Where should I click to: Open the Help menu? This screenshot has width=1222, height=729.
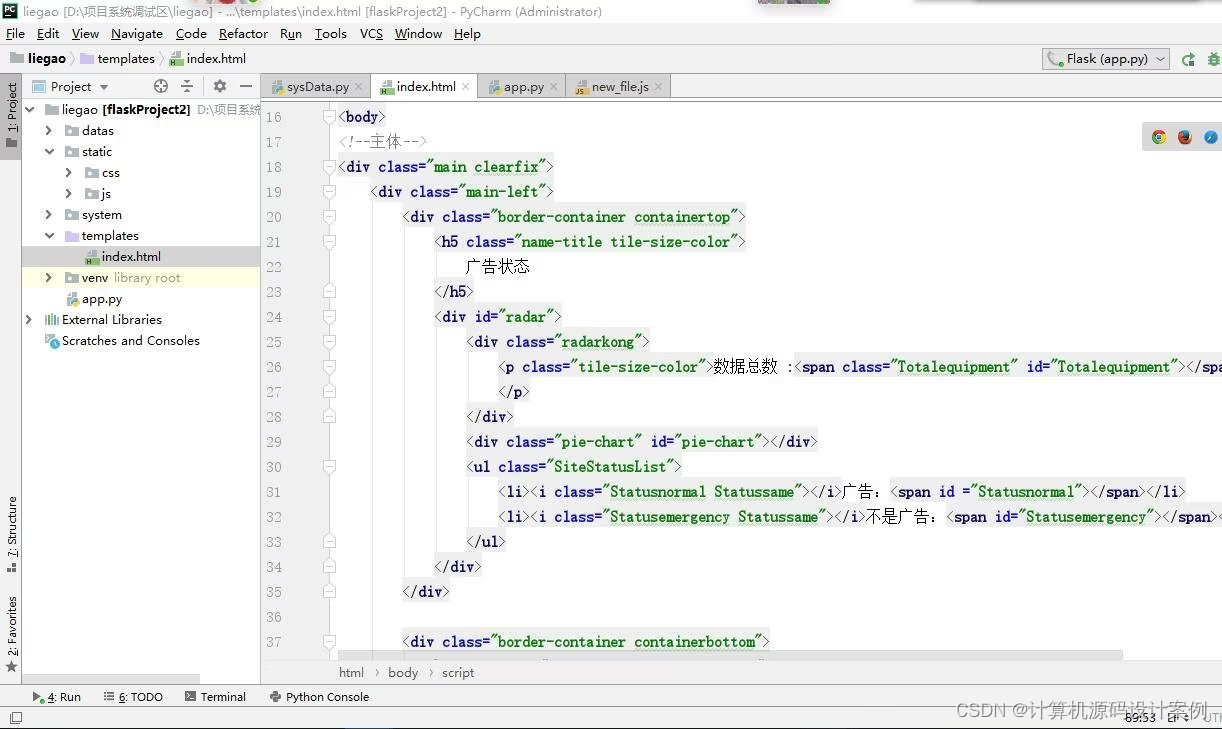(467, 33)
